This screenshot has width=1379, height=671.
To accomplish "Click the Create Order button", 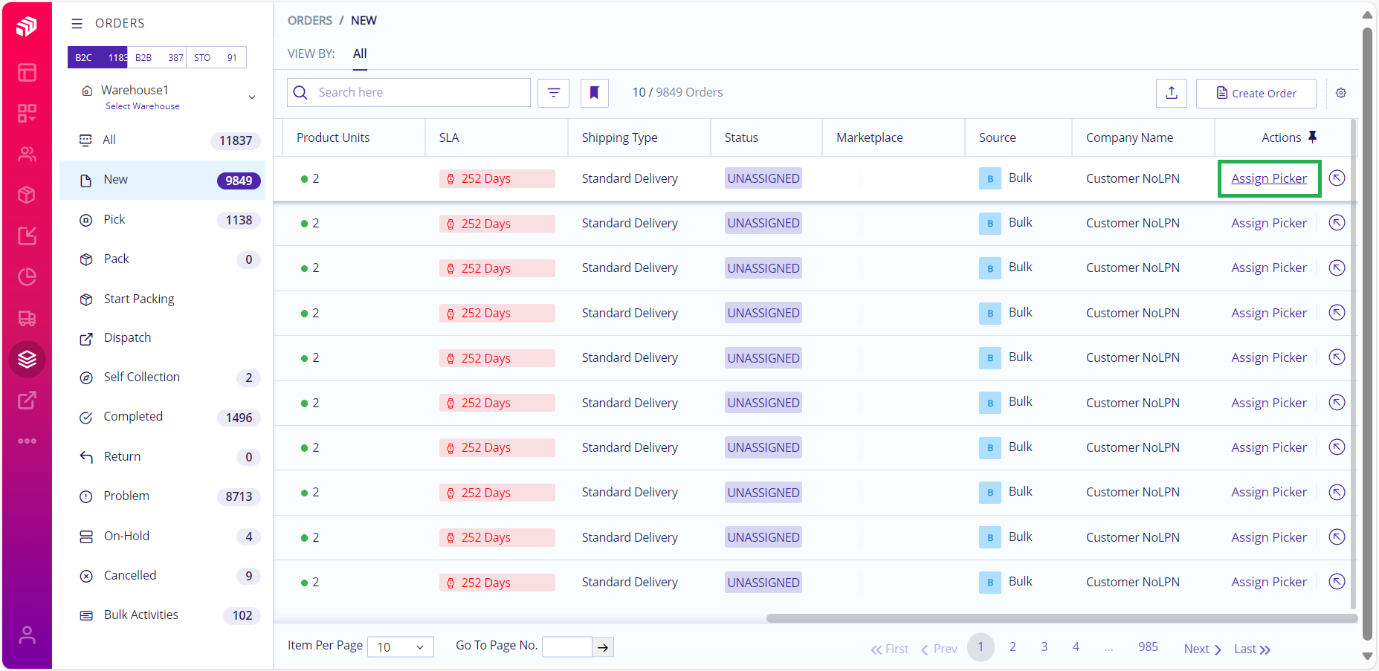I will pyautogui.click(x=1256, y=93).
